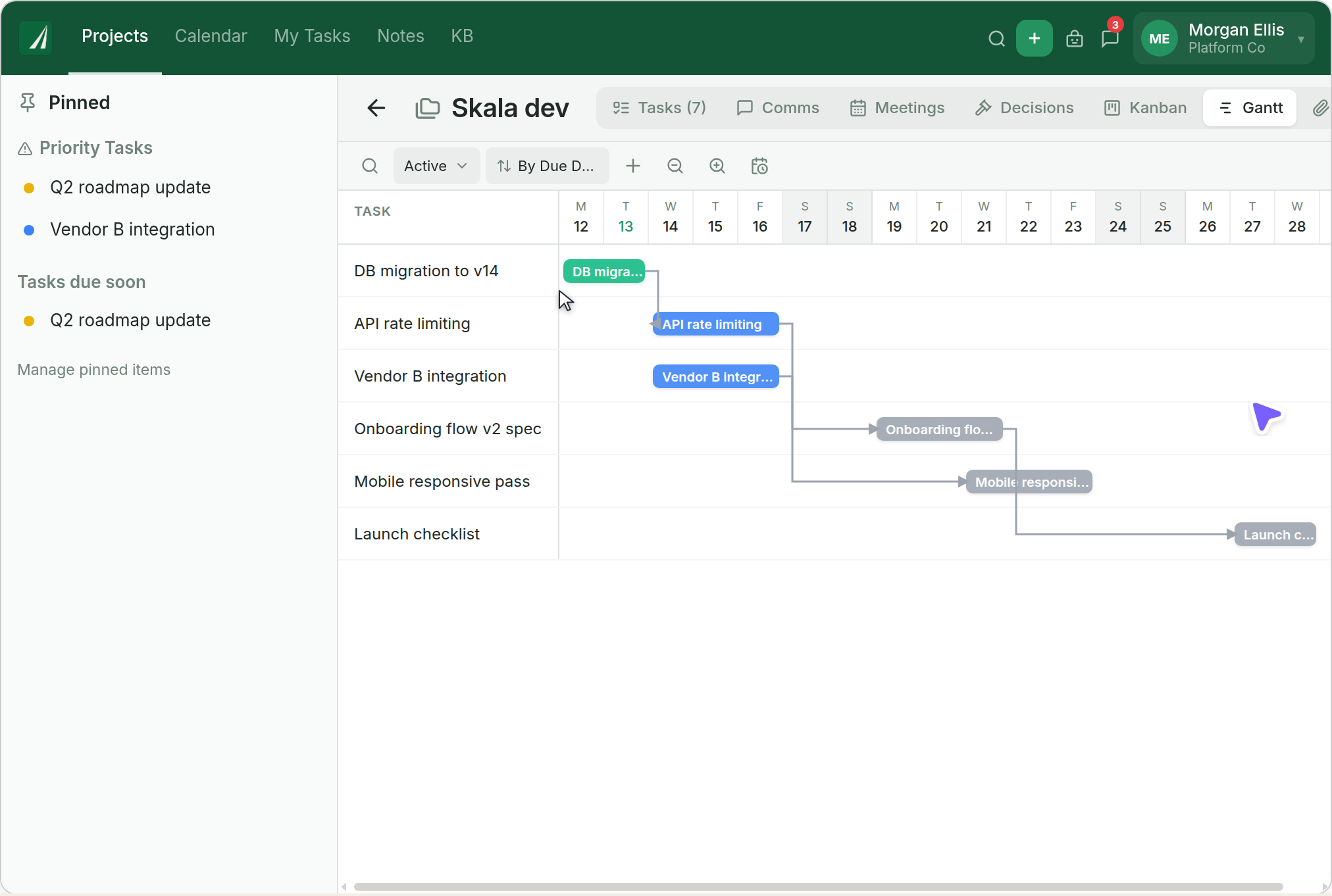
Task: Open pinned Vendor B integration task
Action: click(x=132, y=230)
